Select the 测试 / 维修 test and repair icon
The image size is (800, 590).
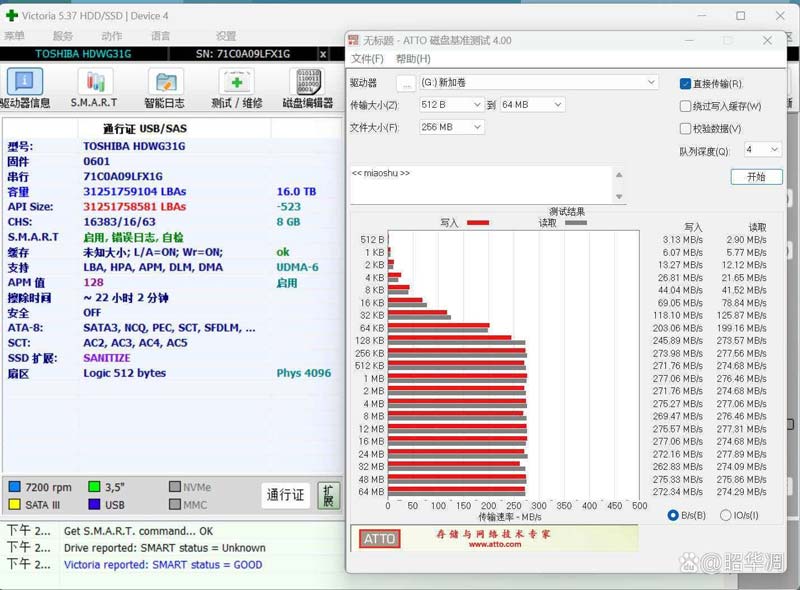point(237,83)
